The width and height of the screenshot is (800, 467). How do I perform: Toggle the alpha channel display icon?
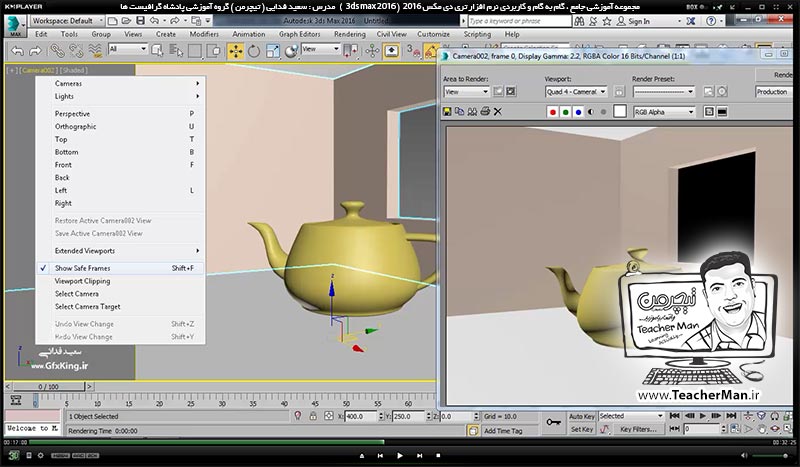[591, 112]
